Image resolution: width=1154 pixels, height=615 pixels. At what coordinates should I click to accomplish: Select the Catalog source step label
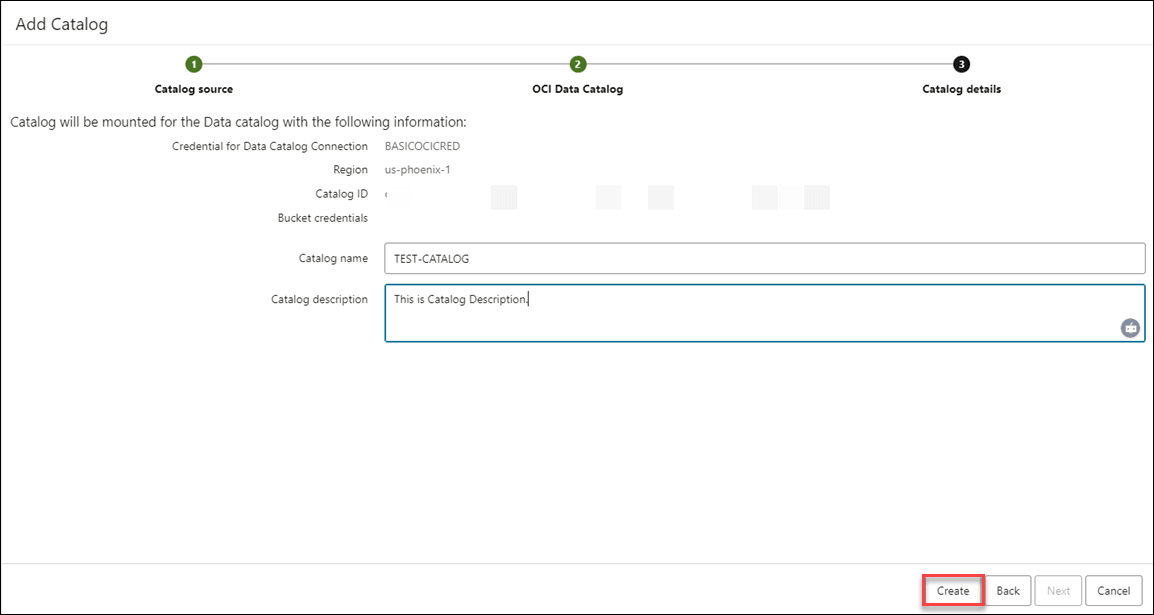click(x=193, y=88)
